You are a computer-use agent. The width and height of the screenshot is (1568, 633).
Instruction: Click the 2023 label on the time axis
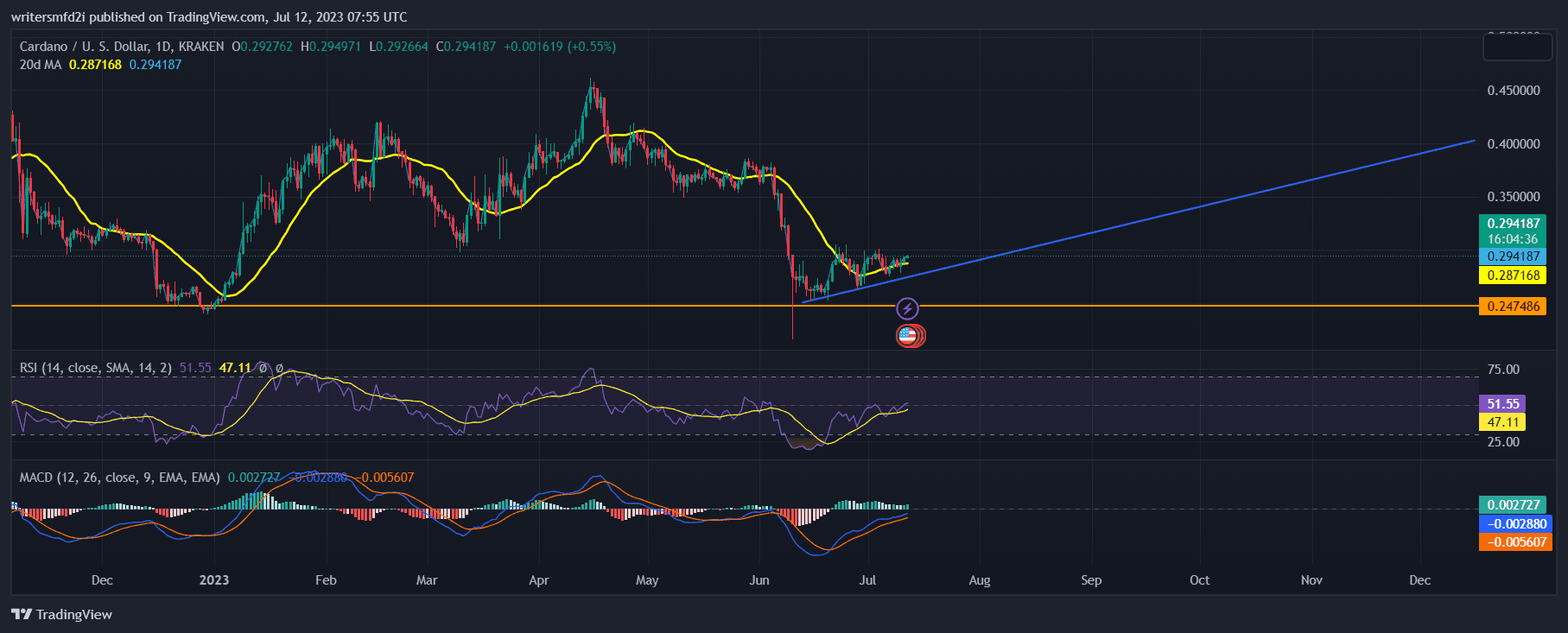pos(213,580)
